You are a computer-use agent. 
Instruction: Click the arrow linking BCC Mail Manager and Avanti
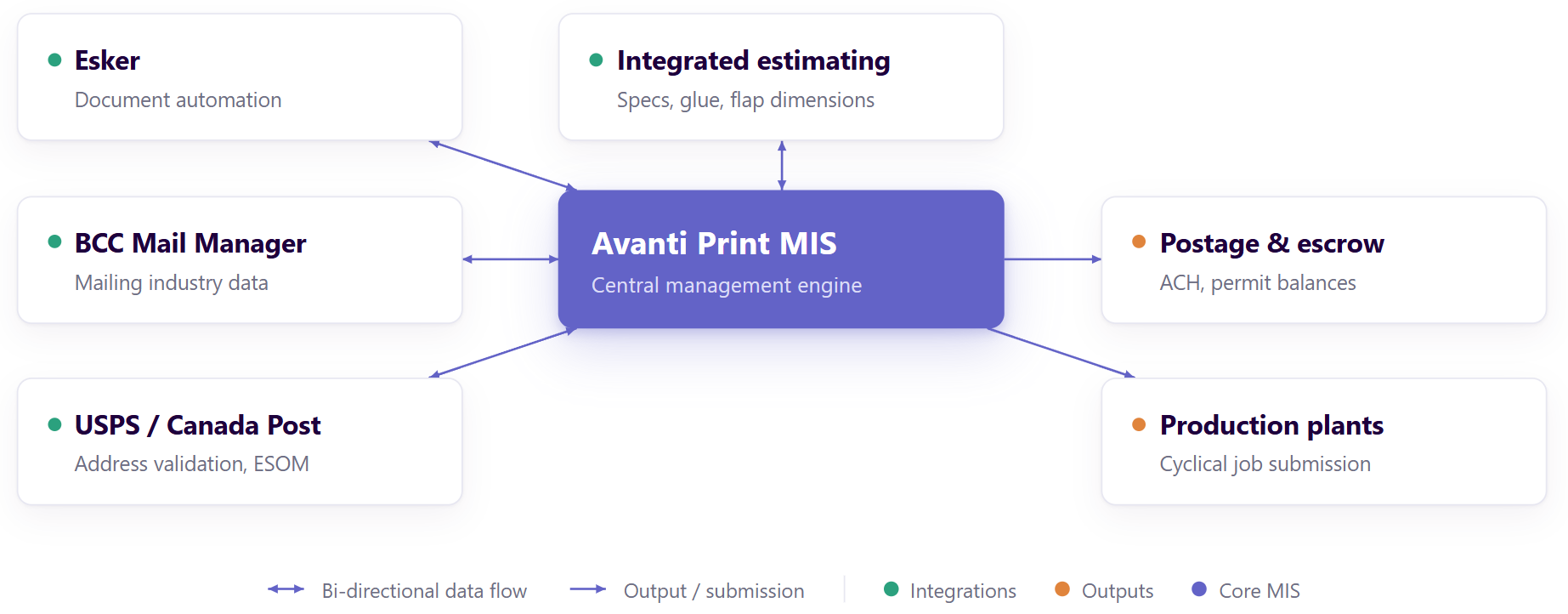pyautogui.click(x=510, y=259)
